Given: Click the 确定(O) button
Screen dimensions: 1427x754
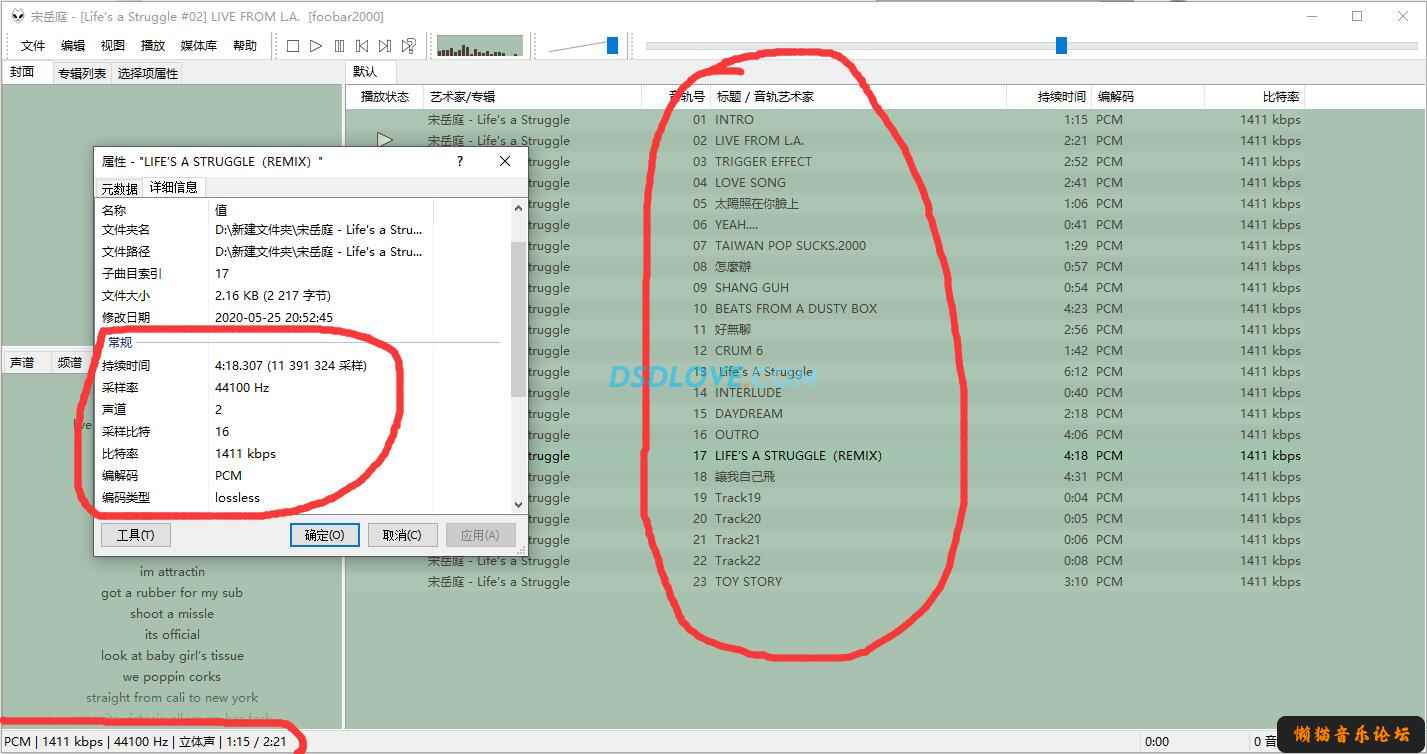Looking at the screenshot, I should [324, 535].
